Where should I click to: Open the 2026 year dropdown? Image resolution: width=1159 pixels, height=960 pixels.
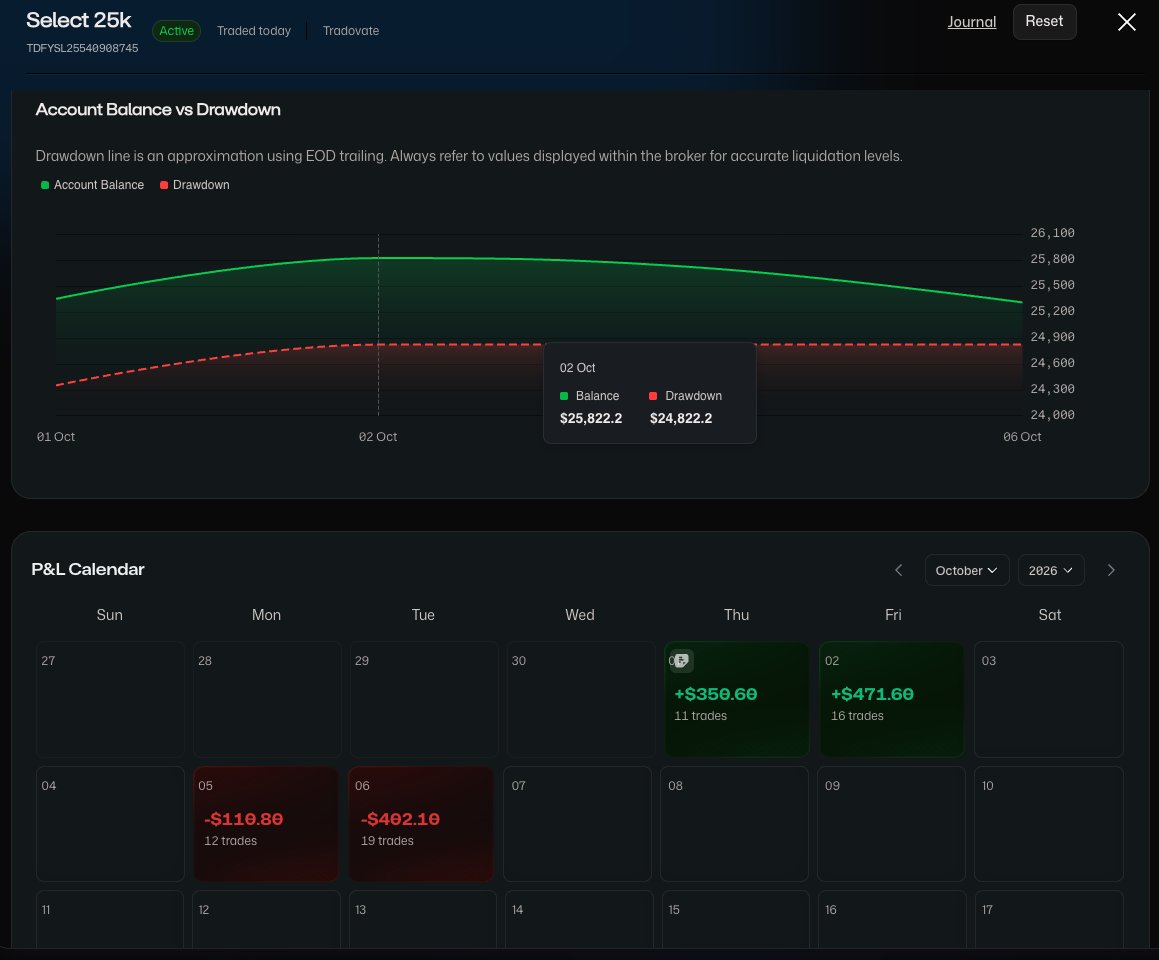[x=1050, y=570]
